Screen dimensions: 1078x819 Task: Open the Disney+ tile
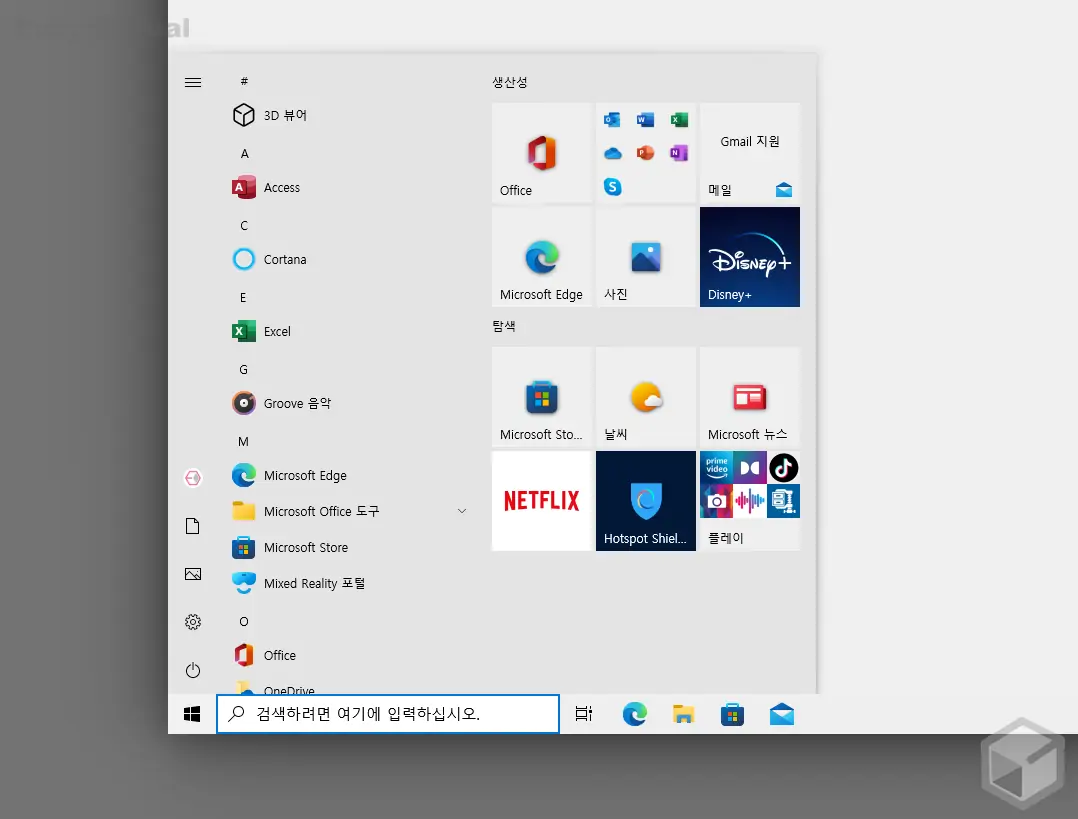pyautogui.click(x=749, y=256)
